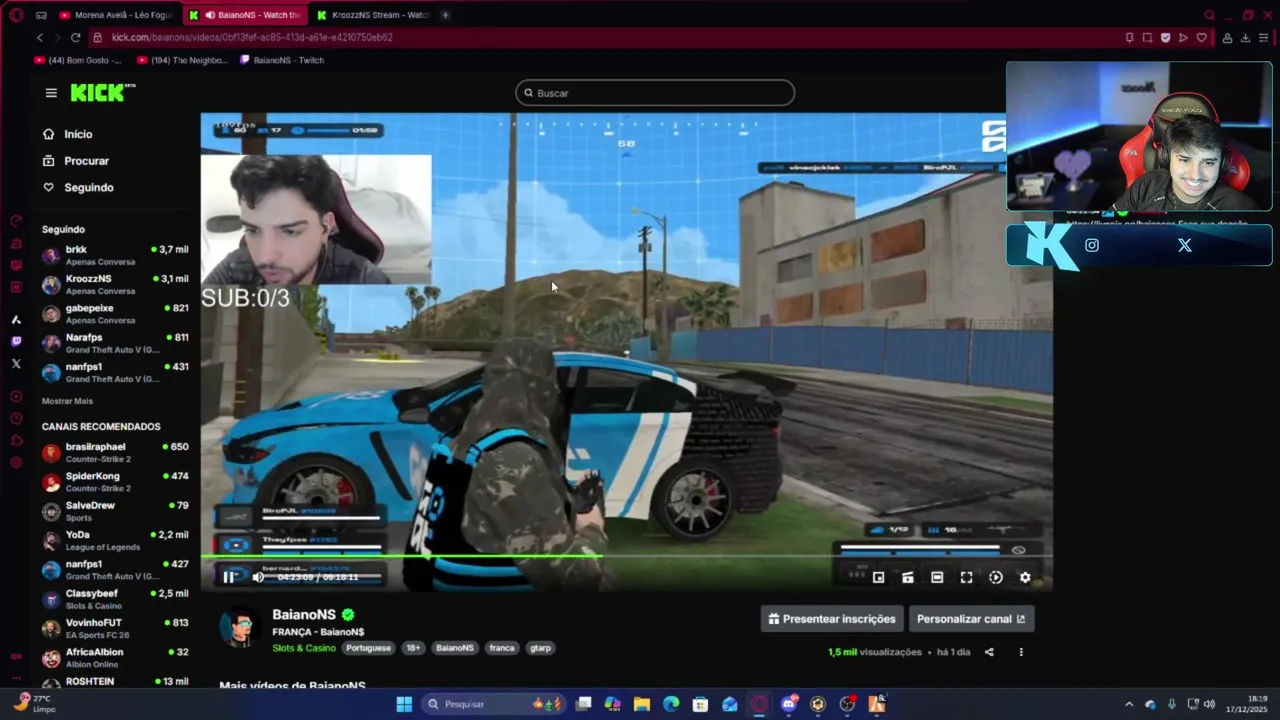This screenshot has height=720, width=1280.
Task: Mute the video player volume
Action: pyautogui.click(x=258, y=577)
